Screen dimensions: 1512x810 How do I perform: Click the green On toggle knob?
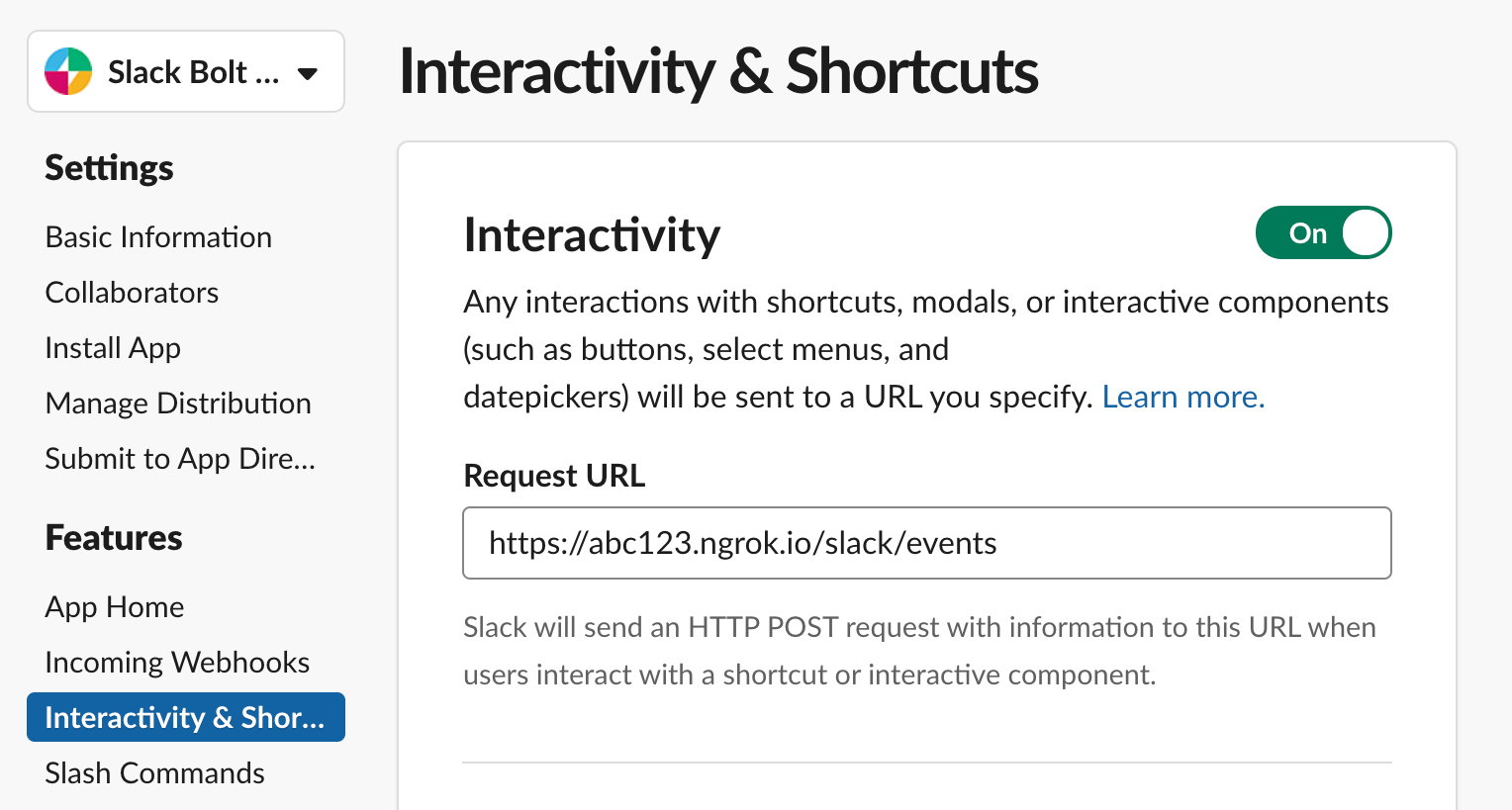click(1366, 232)
